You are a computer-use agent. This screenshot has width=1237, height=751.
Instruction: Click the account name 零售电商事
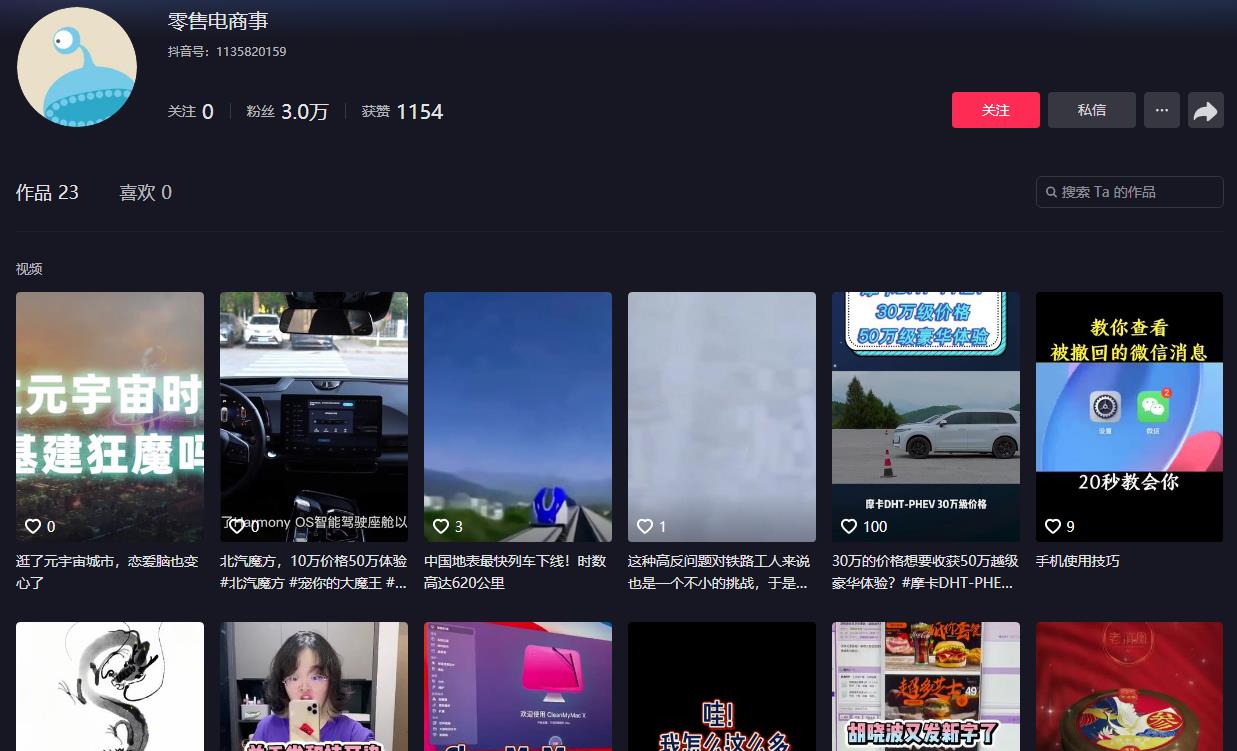[218, 21]
